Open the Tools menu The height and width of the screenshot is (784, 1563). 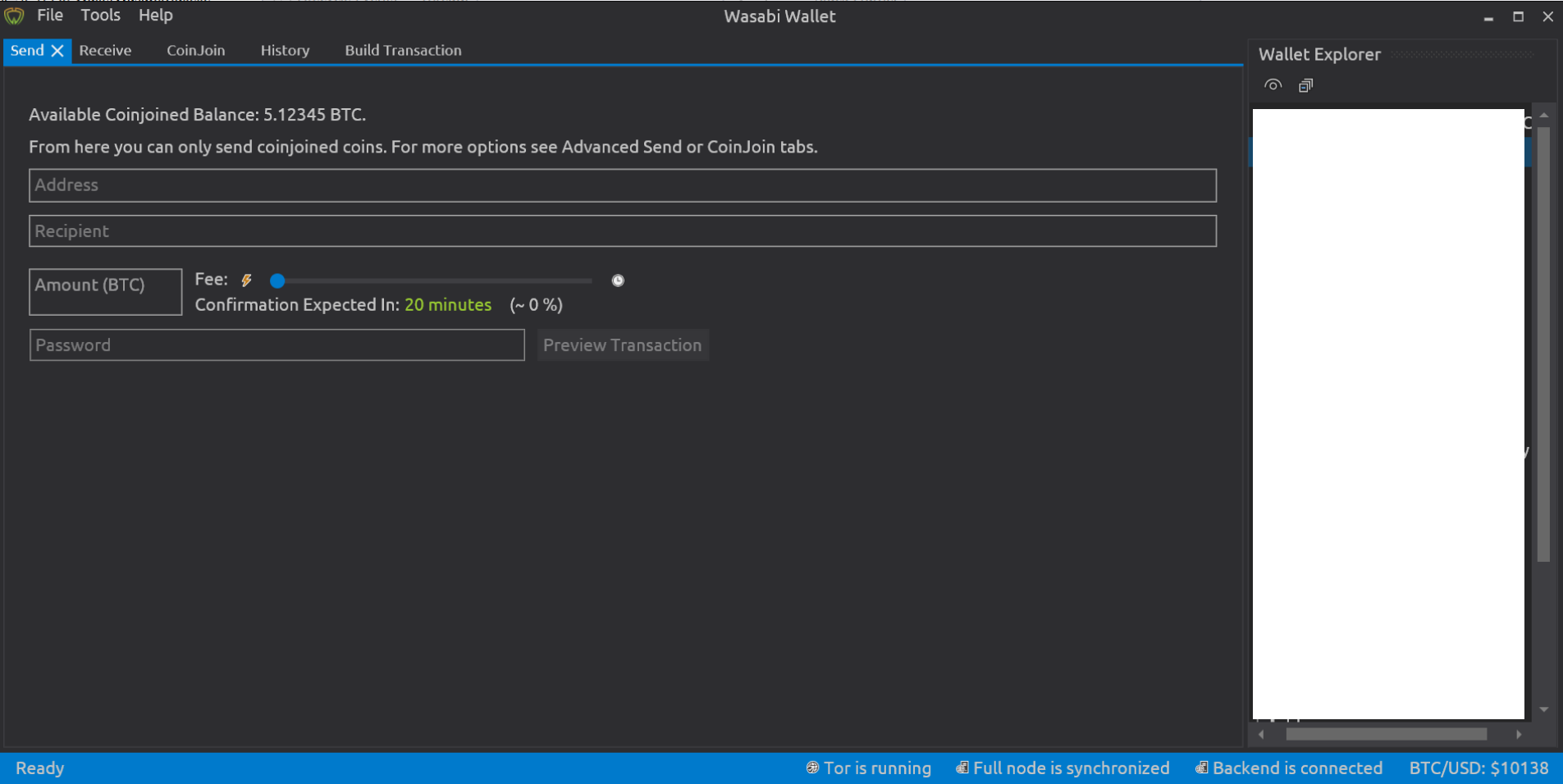pyautogui.click(x=100, y=16)
